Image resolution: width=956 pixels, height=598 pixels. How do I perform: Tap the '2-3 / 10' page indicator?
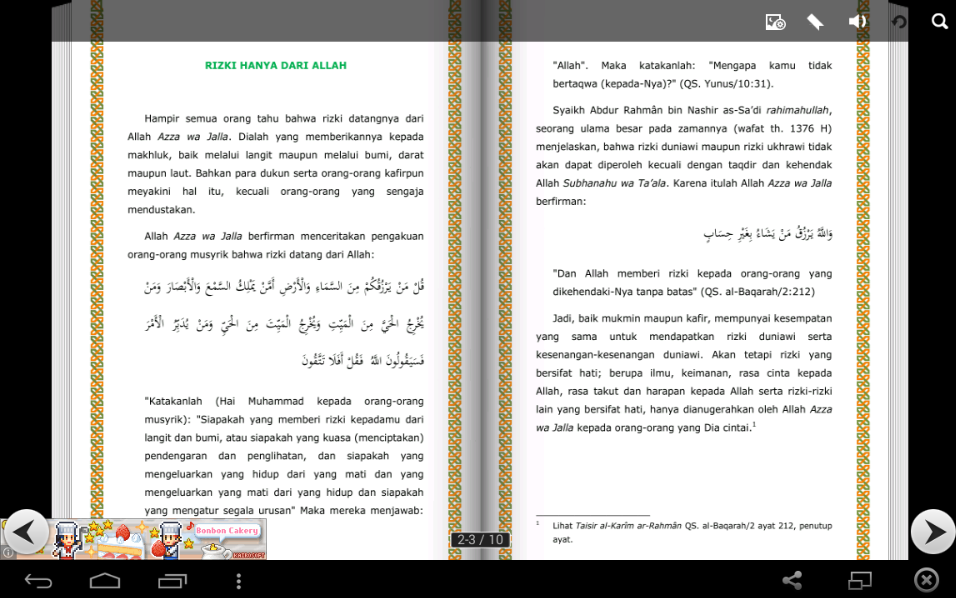click(x=480, y=539)
